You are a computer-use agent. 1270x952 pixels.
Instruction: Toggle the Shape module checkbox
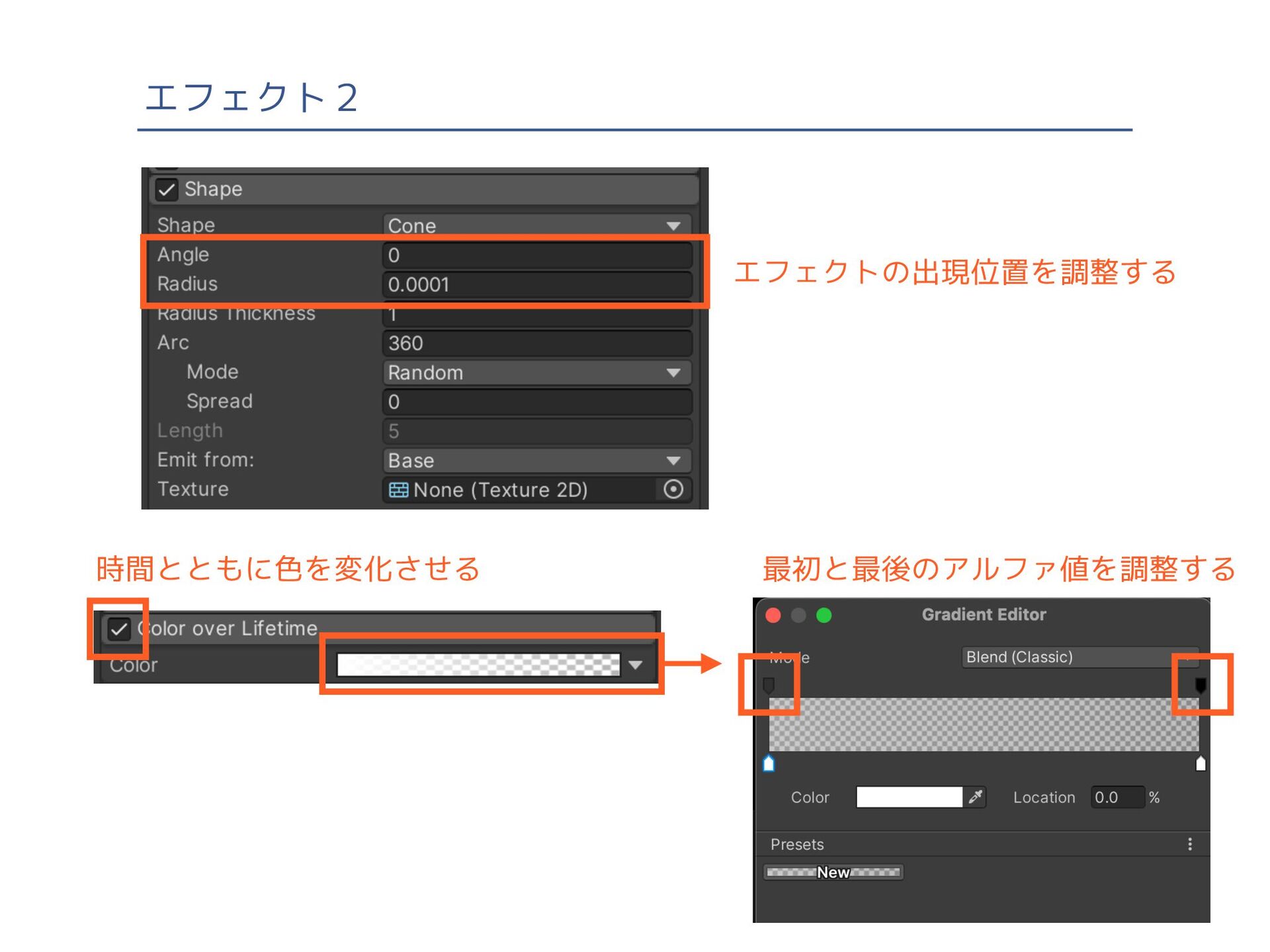tap(166, 190)
